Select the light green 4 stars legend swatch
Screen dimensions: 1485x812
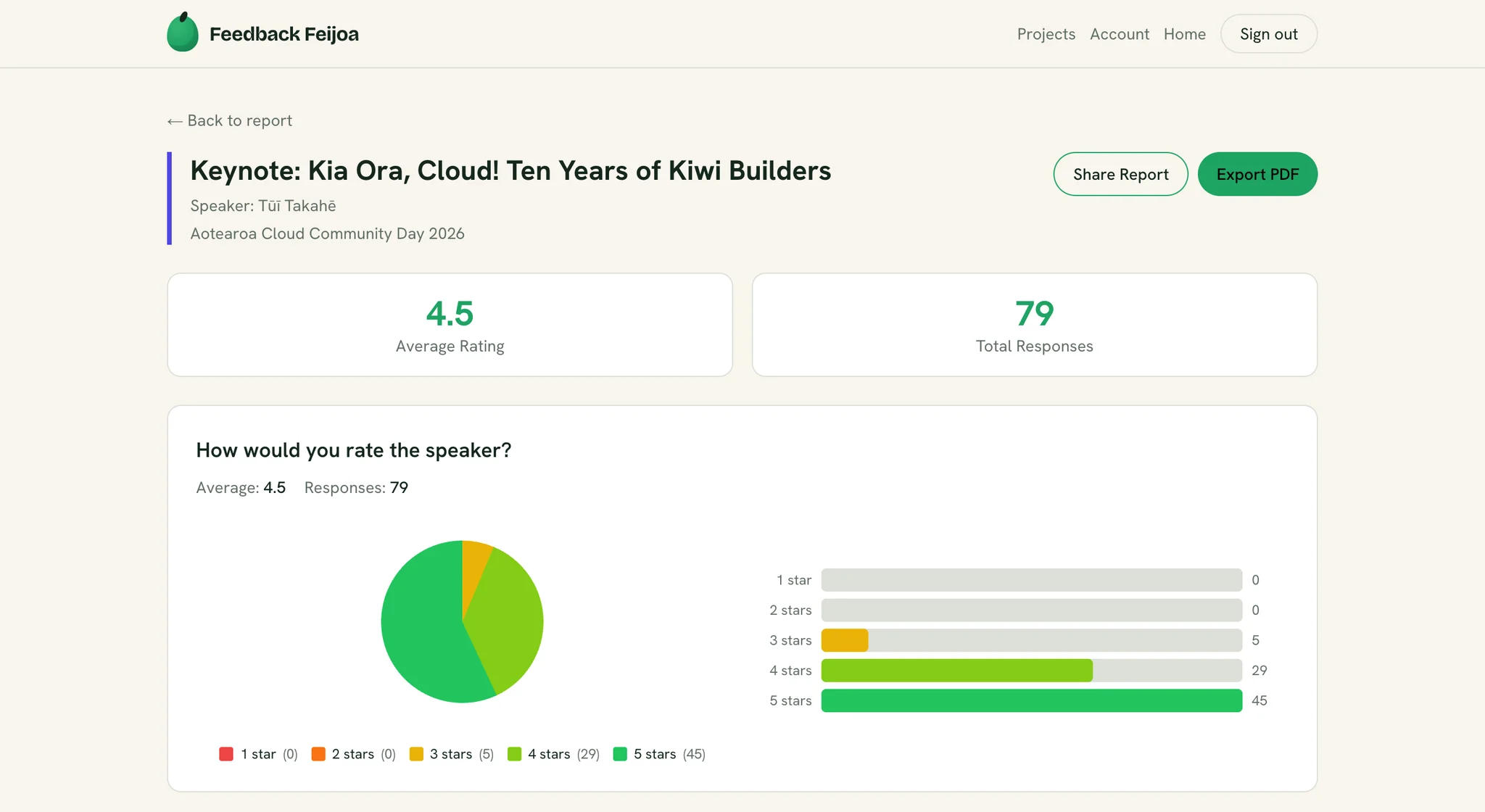pos(515,754)
